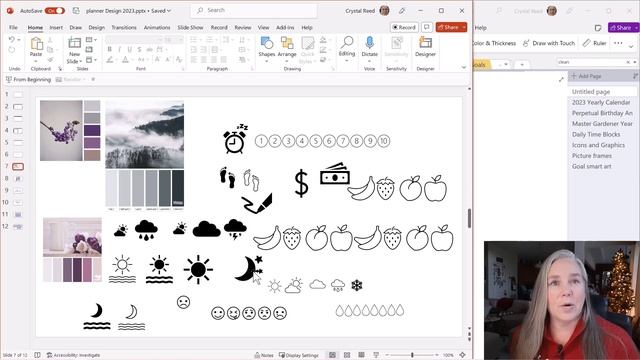Screen dimensions: 640x360
Task: Start the Slide Show from status bar icon
Action: [376, 355]
